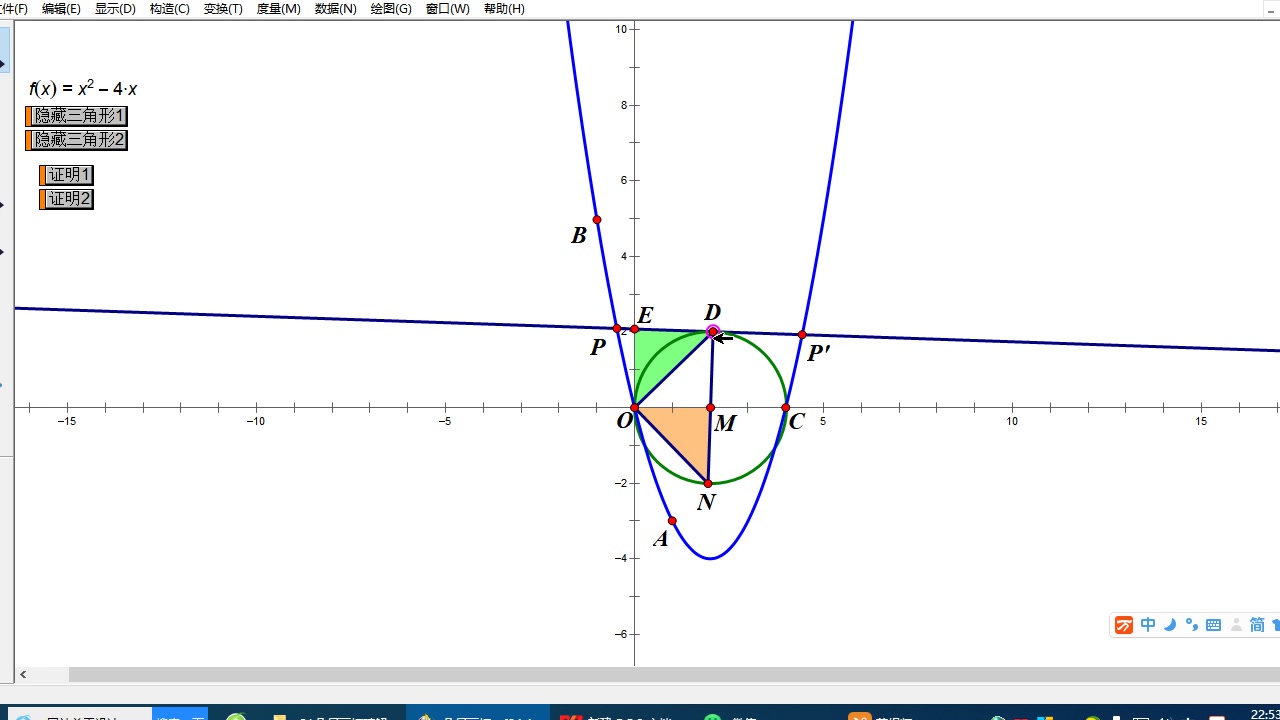Click the 隐藏三角形2 action button
This screenshot has width=1280, height=720.
coord(77,140)
